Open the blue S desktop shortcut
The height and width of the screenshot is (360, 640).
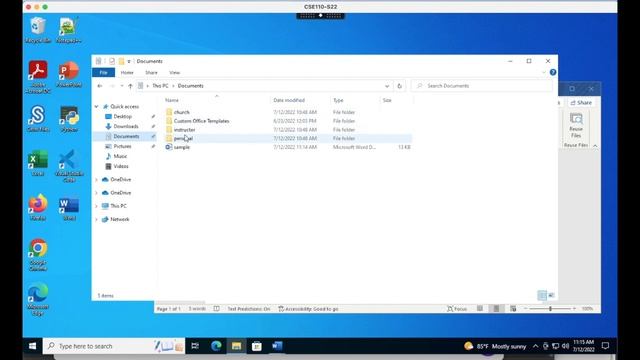[38, 119]
